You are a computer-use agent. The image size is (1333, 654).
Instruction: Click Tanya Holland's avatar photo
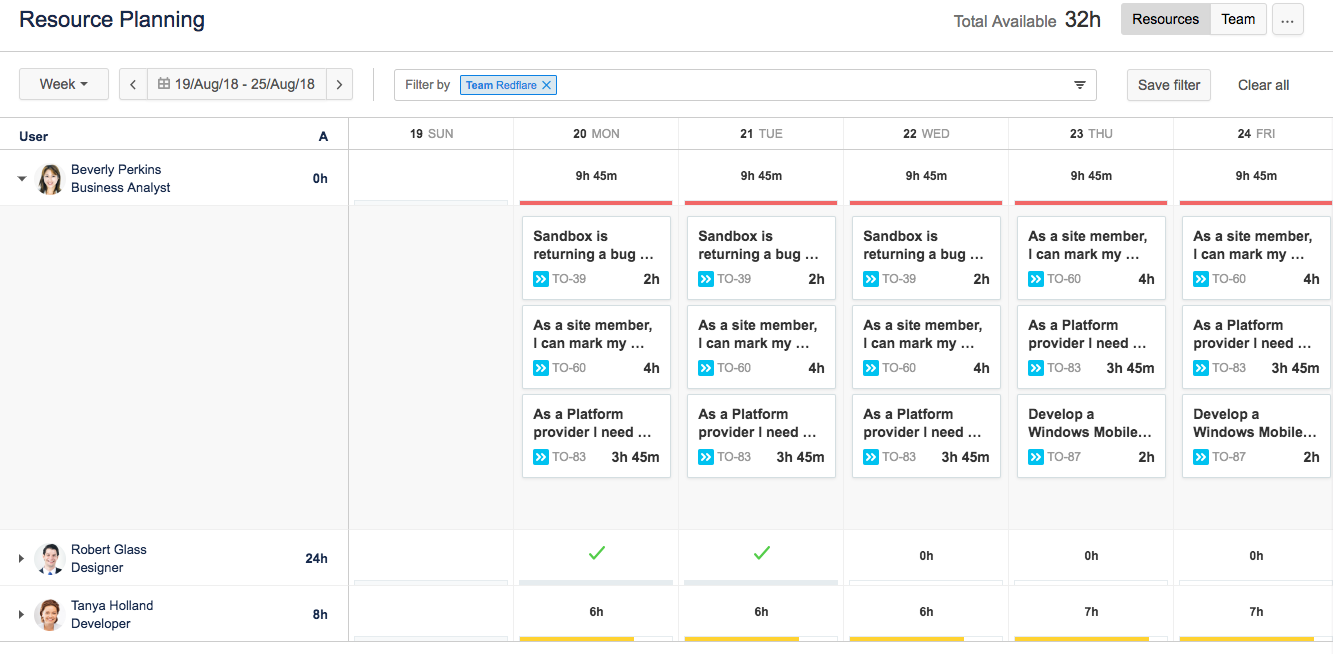pyautogui.click(x=49, y=612)
